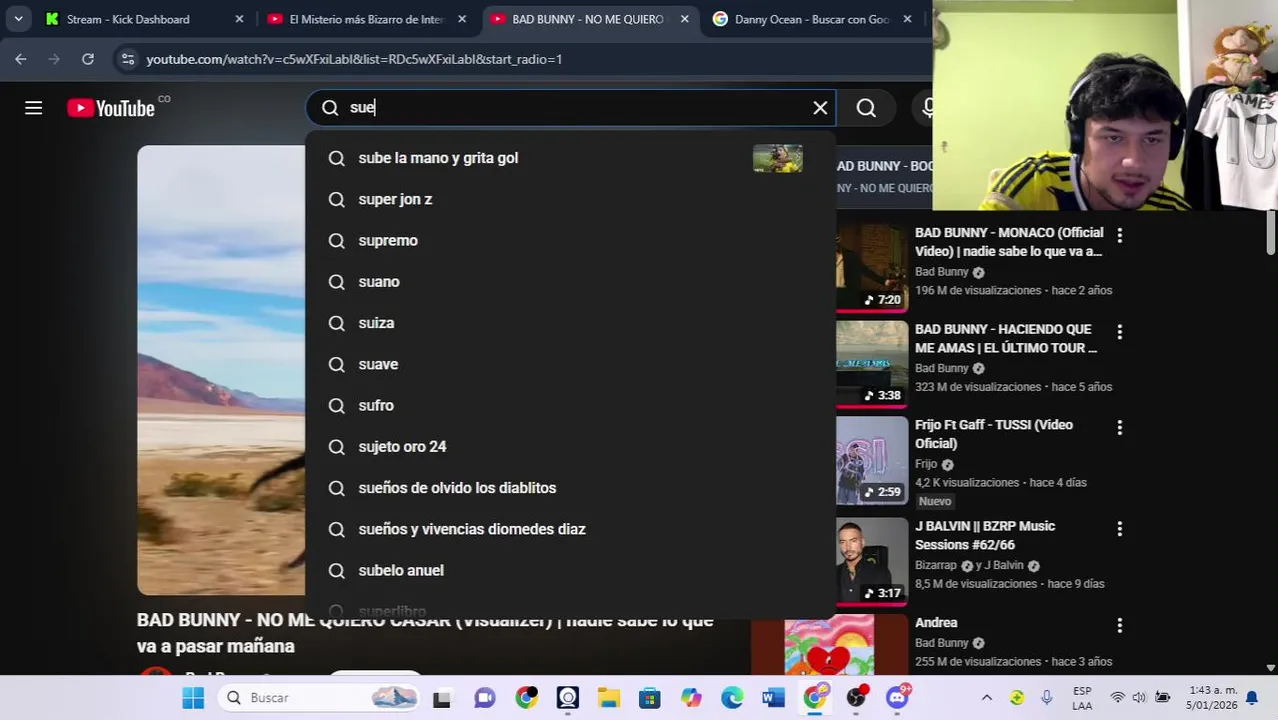Select suggestion 'suave'
Screen dimensions: 1278x720
[570, 364]
